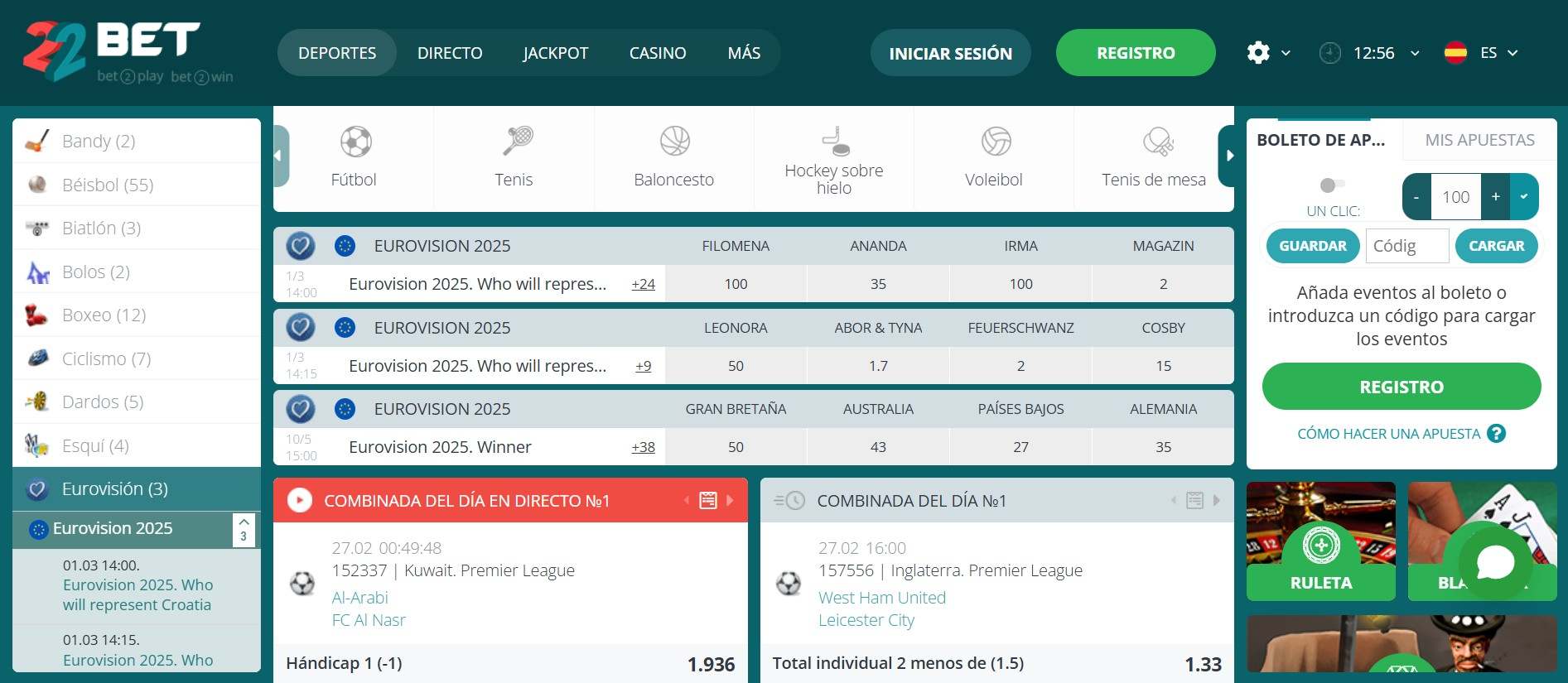Add Combinada del Día №1 slip icon
Image resolution: width=1568 pixels, height=683 pixels.
click(x=1194, y=500)
